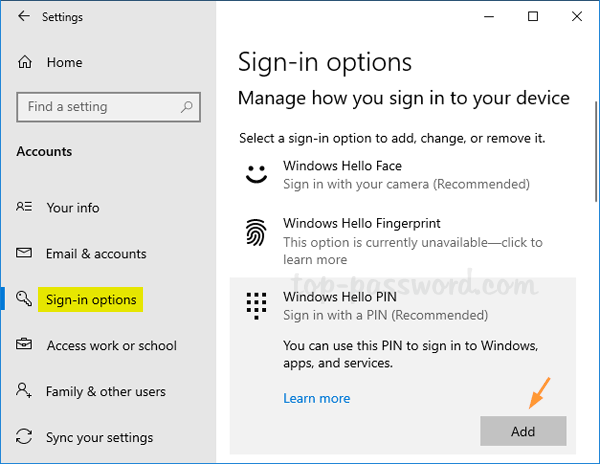Click the Windows Hello Fingerprint icon
This screenshot has width=600, height=464.
pos(257,233)
